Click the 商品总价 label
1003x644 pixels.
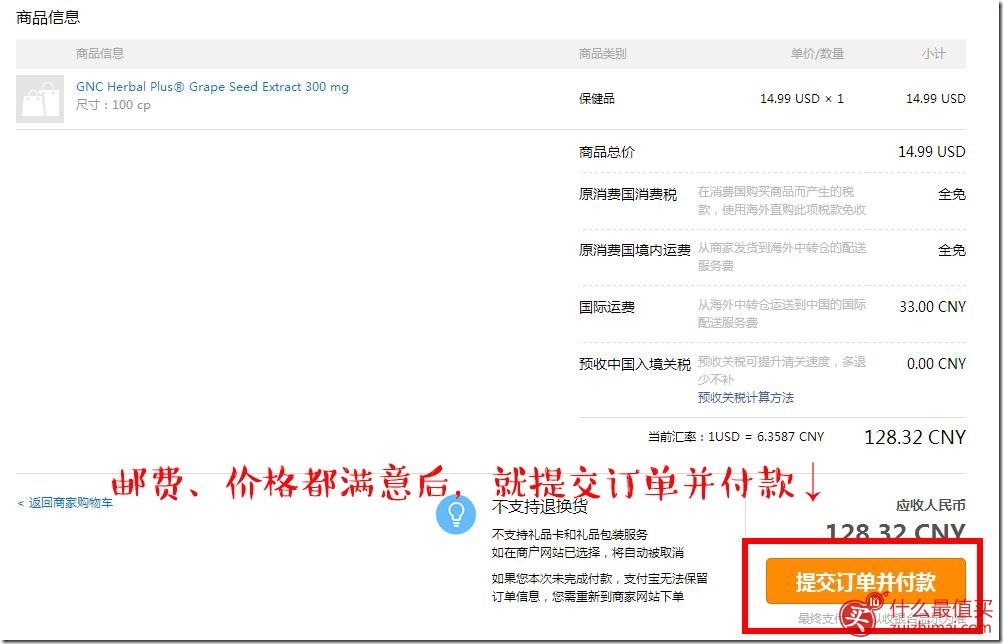(x=607, y=152)
